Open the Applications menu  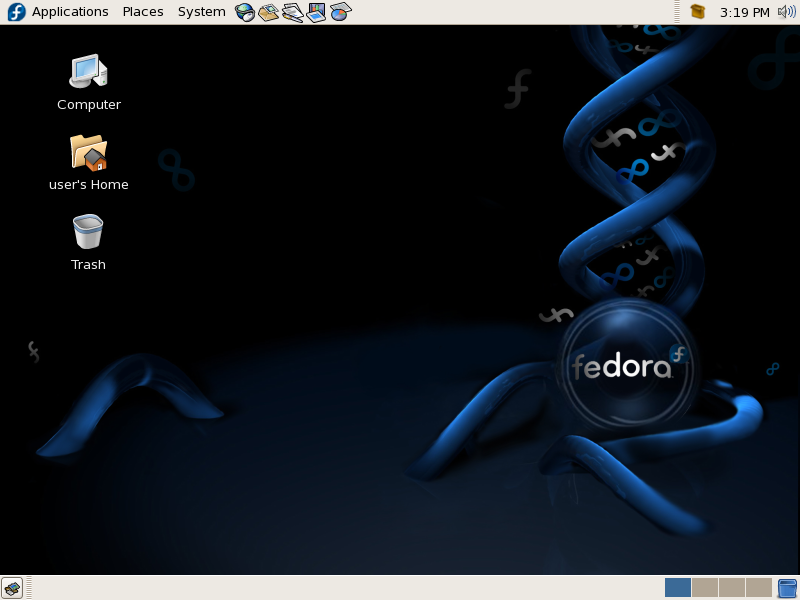[x=70, y=12]
